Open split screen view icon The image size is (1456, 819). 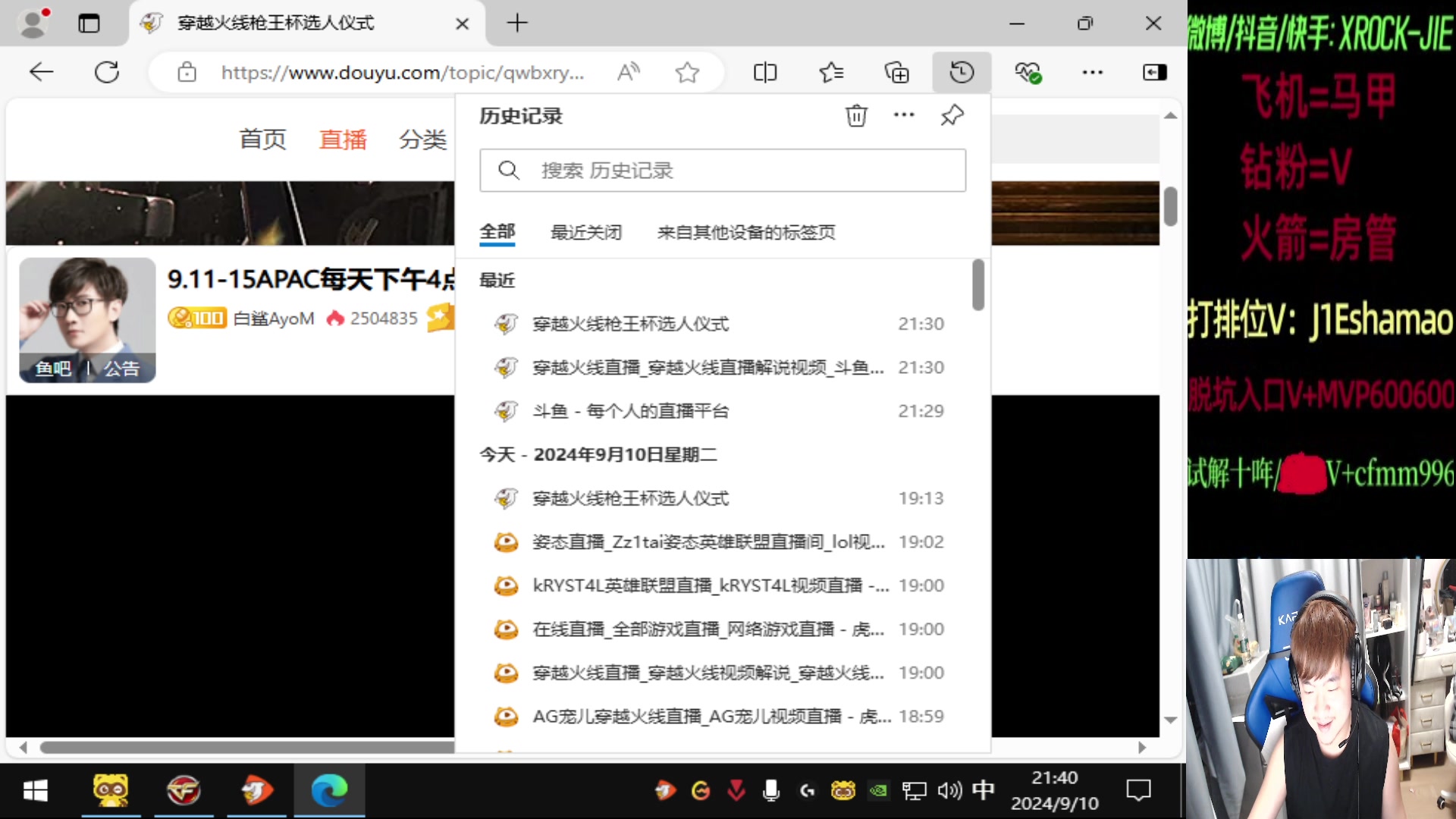(x=765, y=72)
